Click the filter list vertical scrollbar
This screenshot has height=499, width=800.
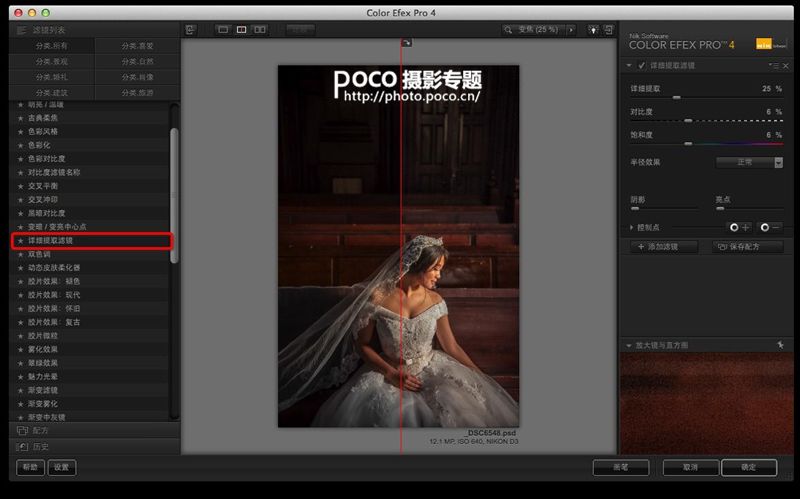tap(174, 196)
